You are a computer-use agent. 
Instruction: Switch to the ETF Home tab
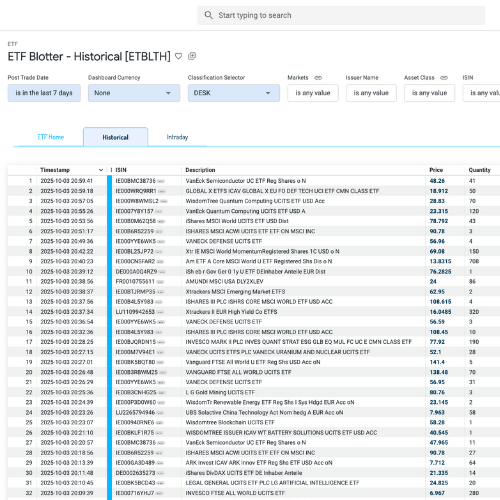(x=50, y=137)
